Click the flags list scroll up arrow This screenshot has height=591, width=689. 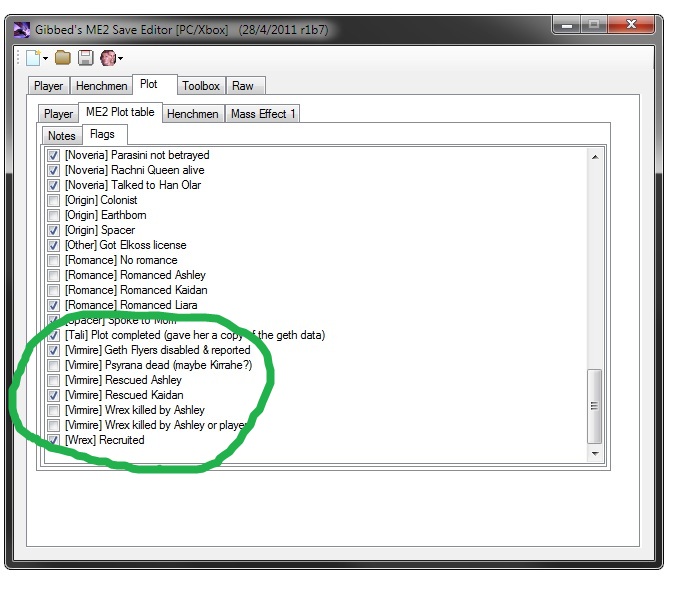[595, 157]
